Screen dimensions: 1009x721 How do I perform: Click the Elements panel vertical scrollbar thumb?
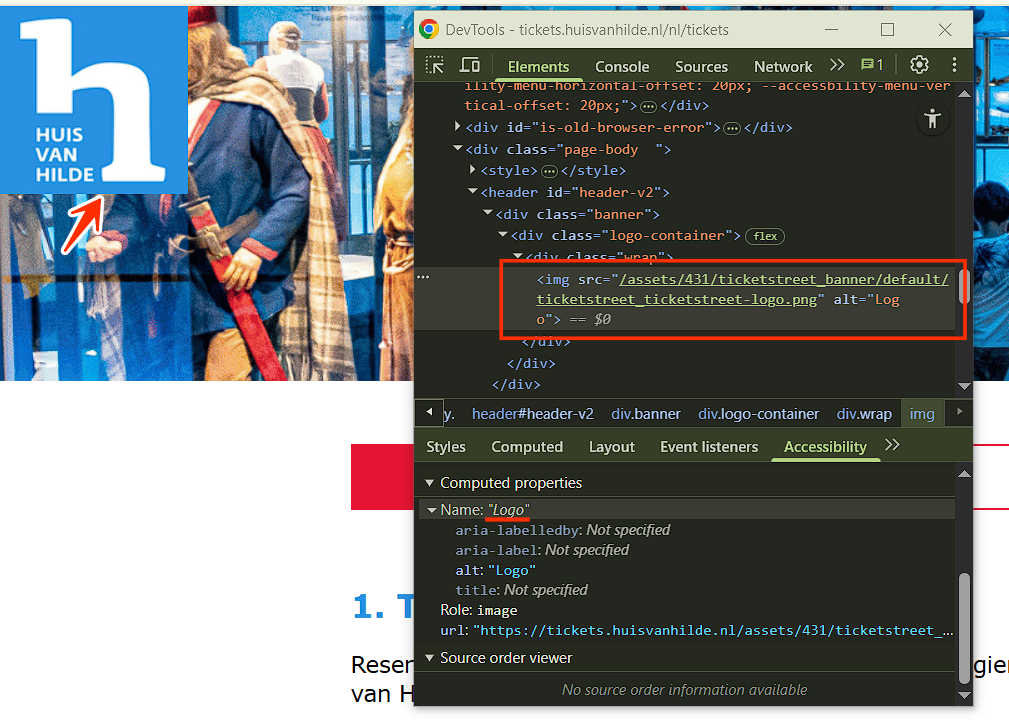[x=964, y=286]
